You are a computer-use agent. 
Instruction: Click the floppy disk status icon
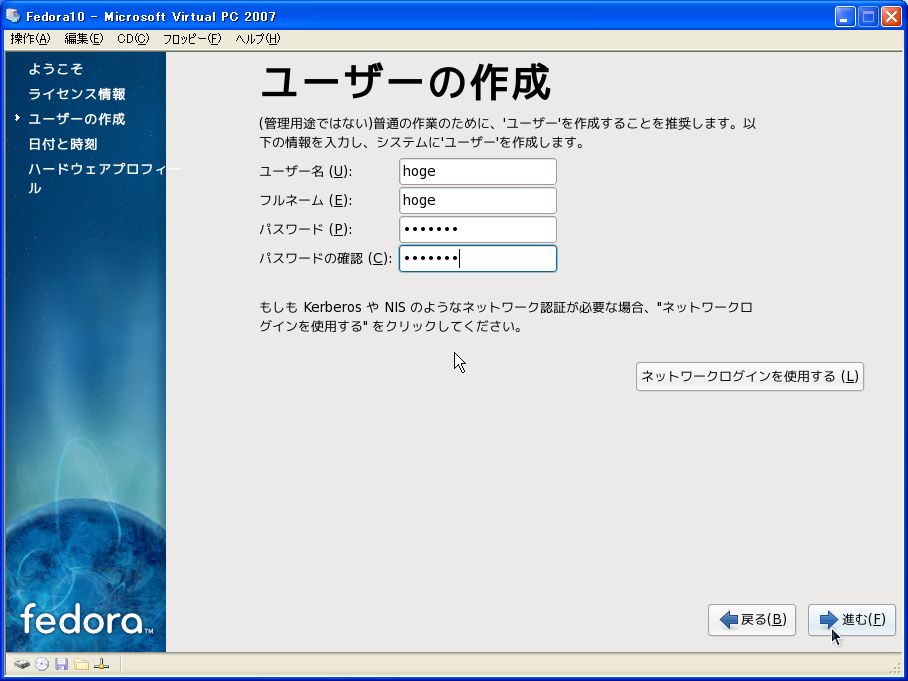pos(61,664)
